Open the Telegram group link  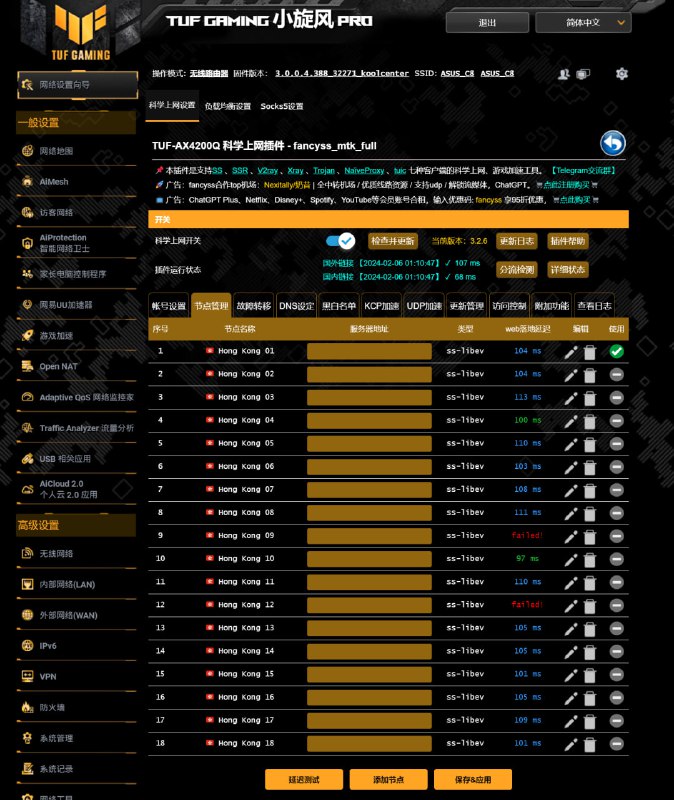(584, 170)
